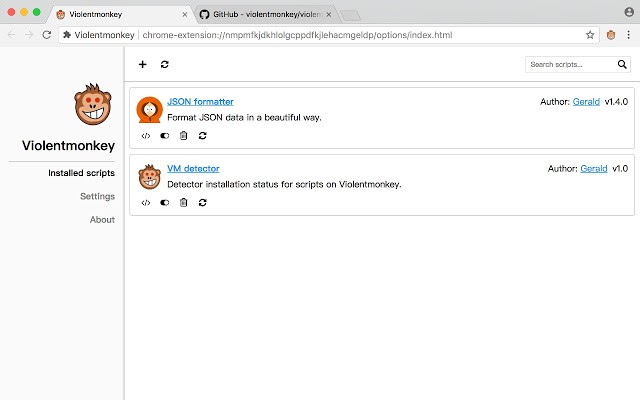Viewport: 640px width, 400px height.
Task: Open code editor for JSON formatter script
Action: coord(146,135)
